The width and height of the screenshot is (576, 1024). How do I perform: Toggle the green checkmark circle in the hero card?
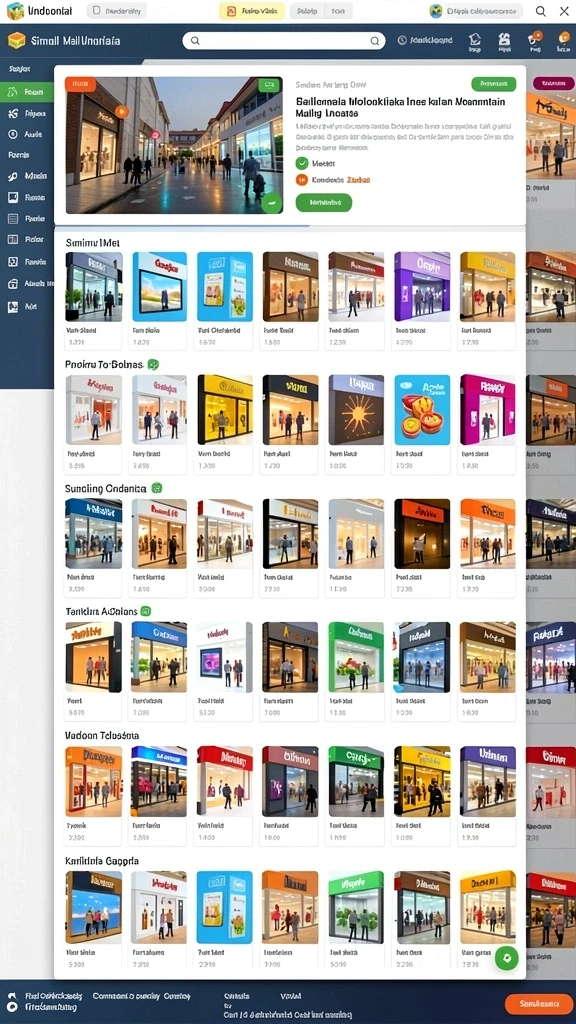point(302,163)
